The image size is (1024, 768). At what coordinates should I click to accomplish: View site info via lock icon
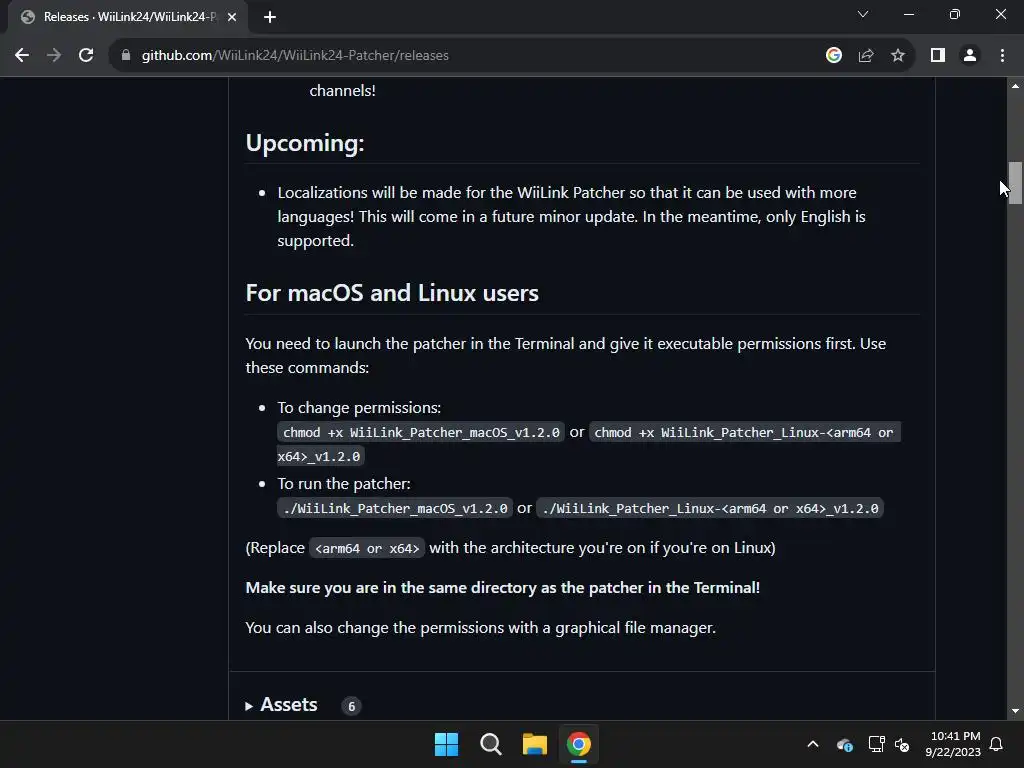click(x=126, y=56)
